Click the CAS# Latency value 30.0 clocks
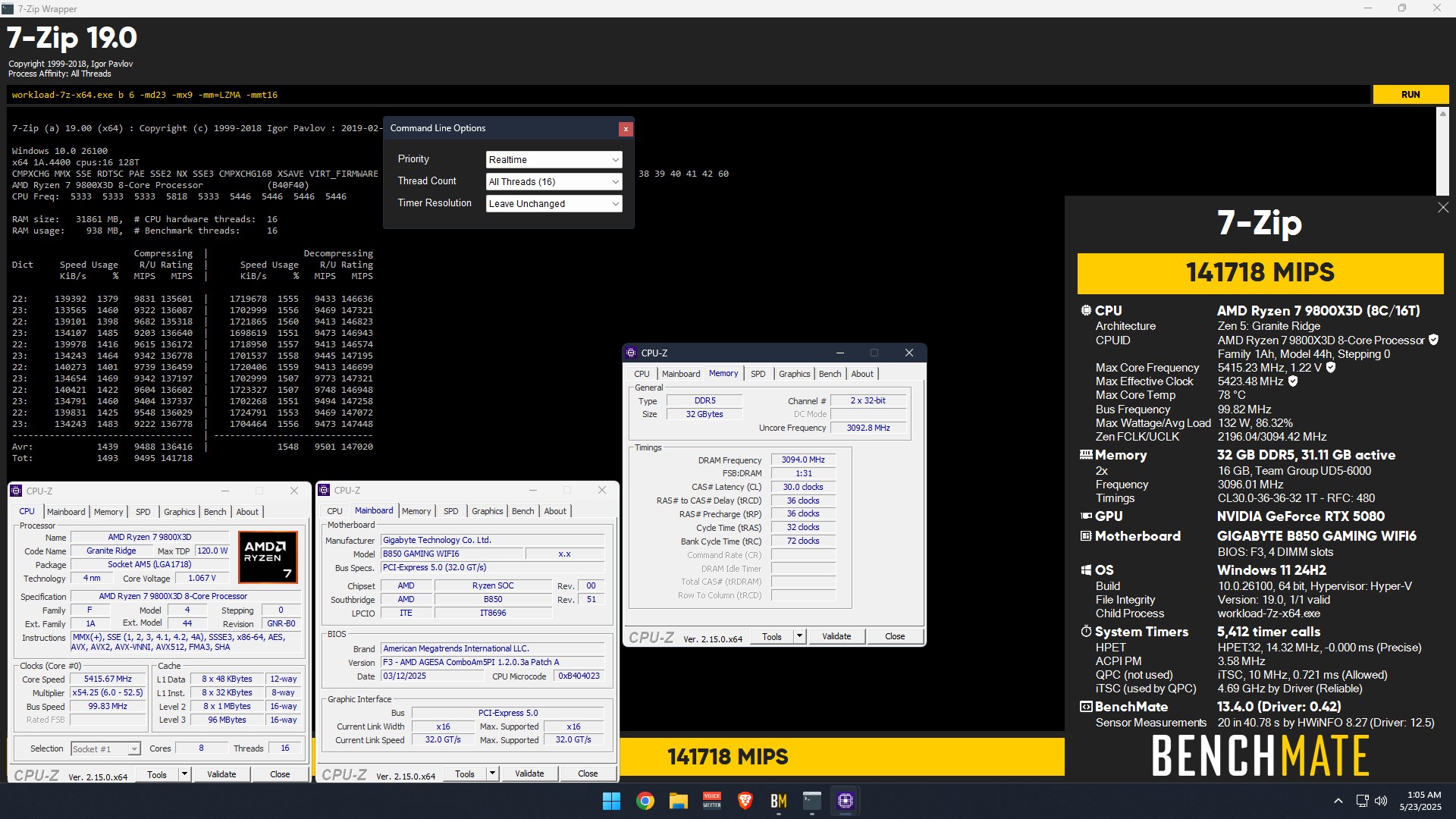The width and height of the screenshot is (1456, 819). [x=803, y=487]
